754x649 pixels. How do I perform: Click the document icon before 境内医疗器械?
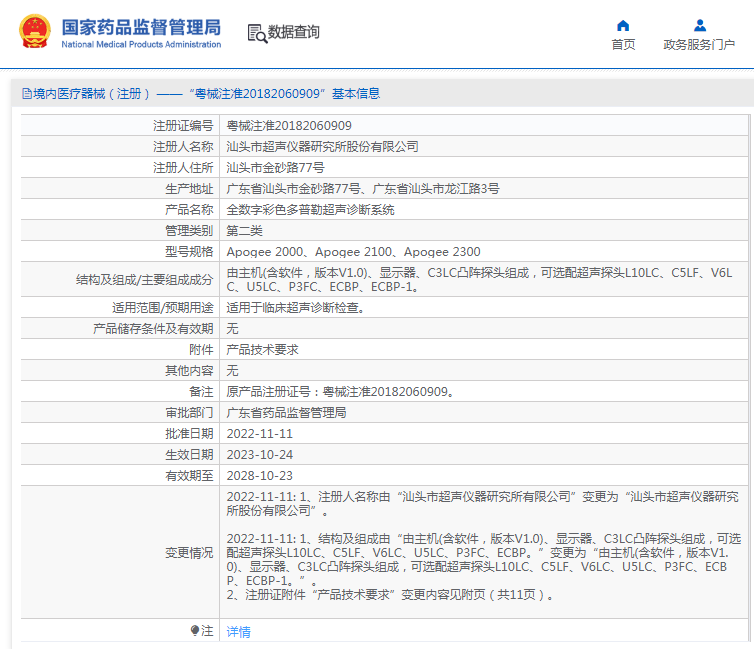tap(27, 94)
